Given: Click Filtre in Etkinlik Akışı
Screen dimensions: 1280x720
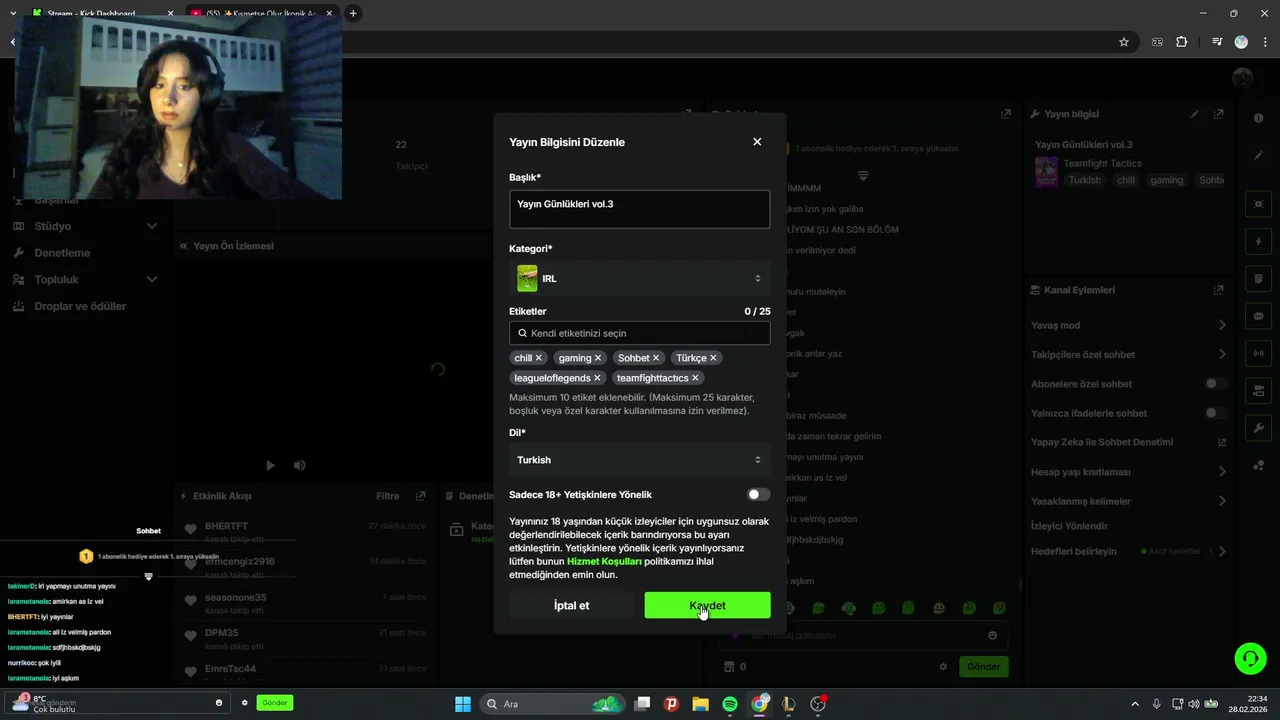Looking at the screenshot, I should pyautogui.click(x=387, y=496).
